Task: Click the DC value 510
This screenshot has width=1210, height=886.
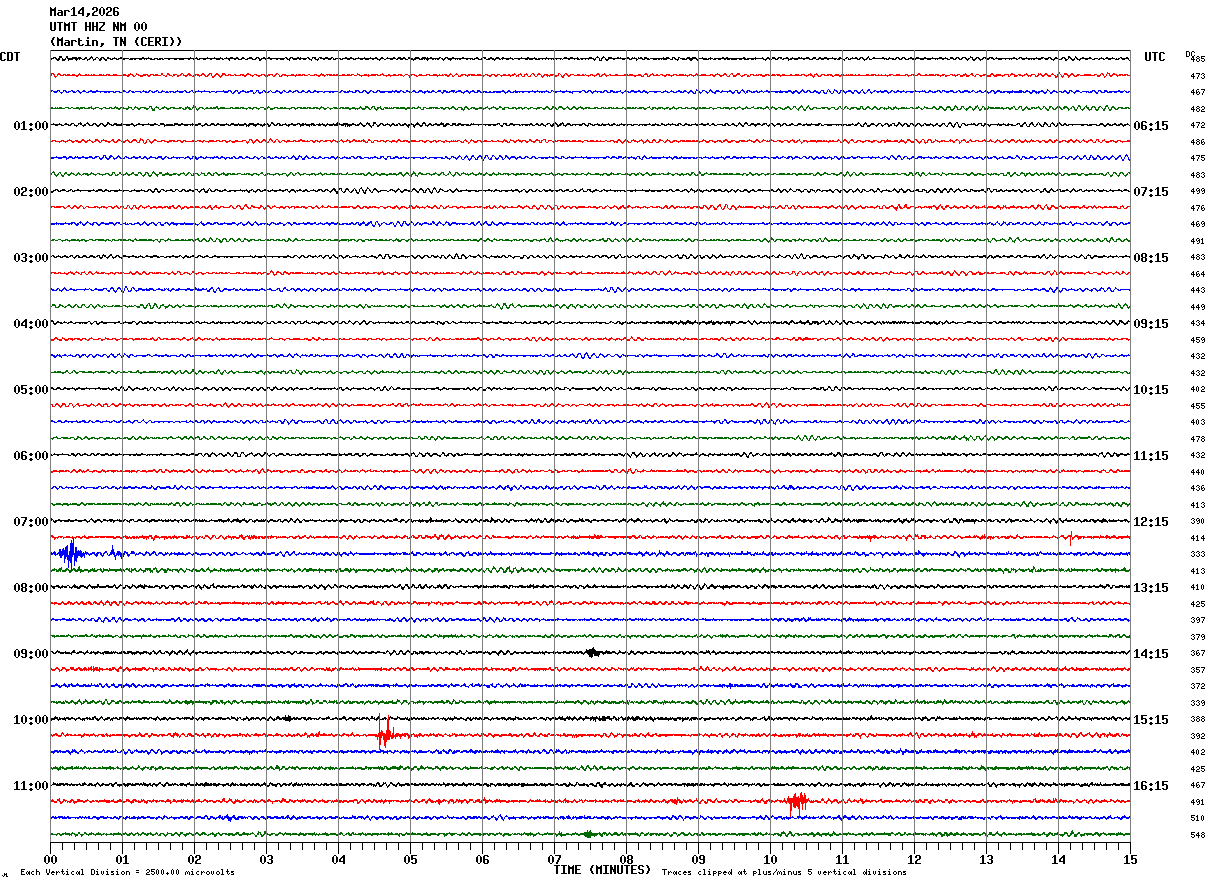Action: point(1197,819)
